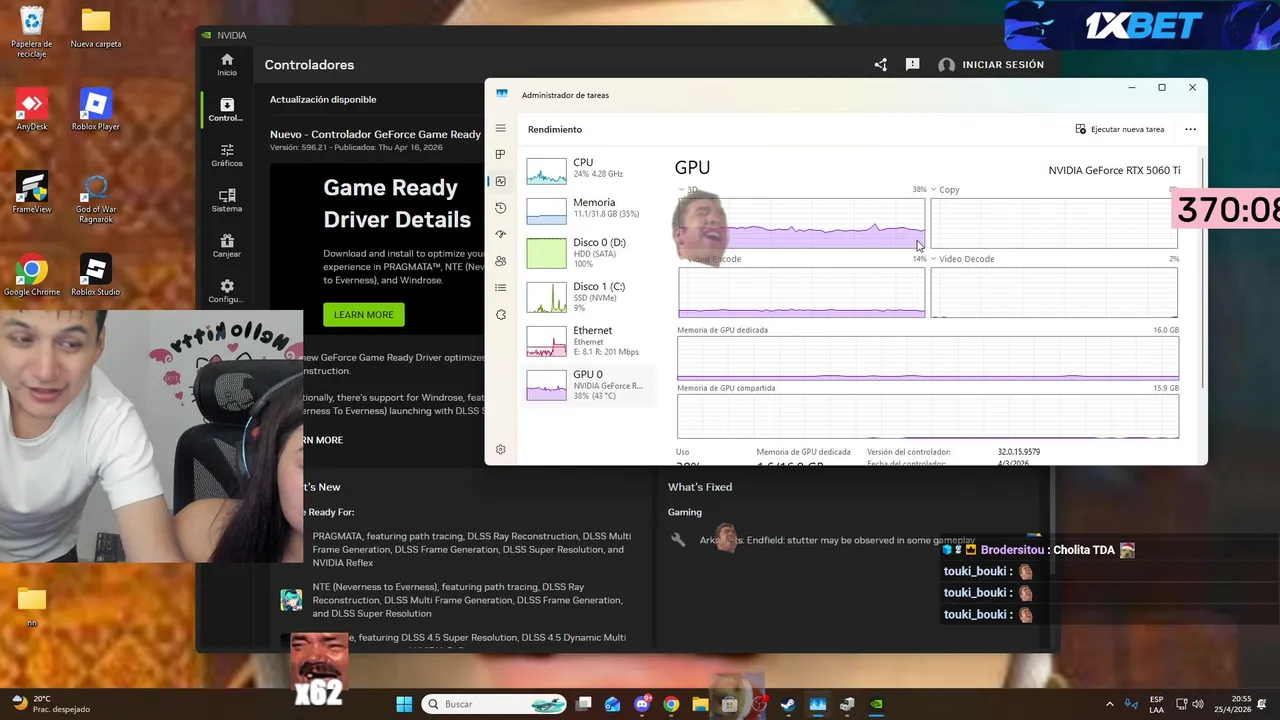This screenshot has width=1280, height=720.
Task: Open the Papelera de reciclaje desktop icon
Action: 32,33
